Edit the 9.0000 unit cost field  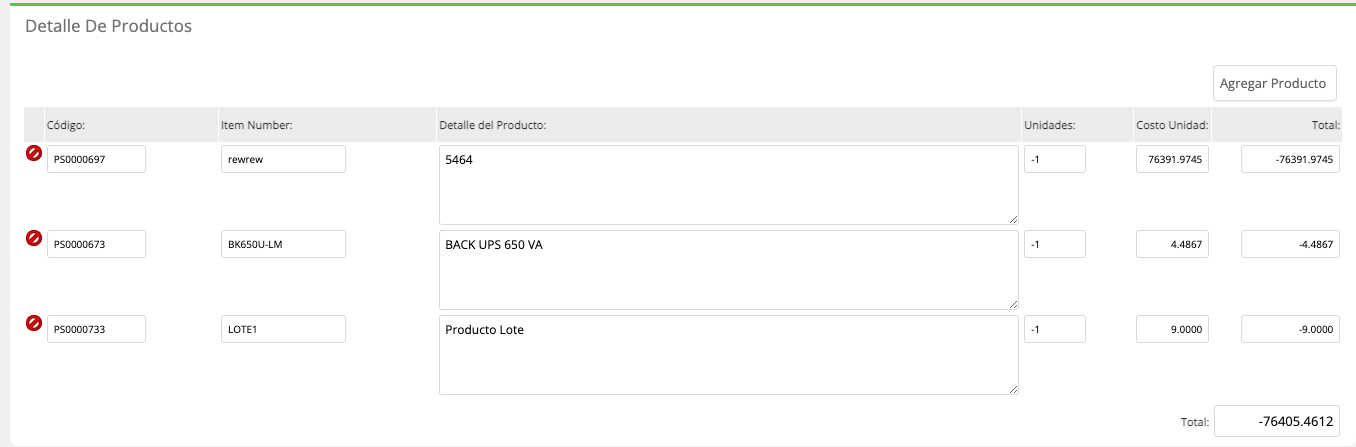pos(1172,329)
